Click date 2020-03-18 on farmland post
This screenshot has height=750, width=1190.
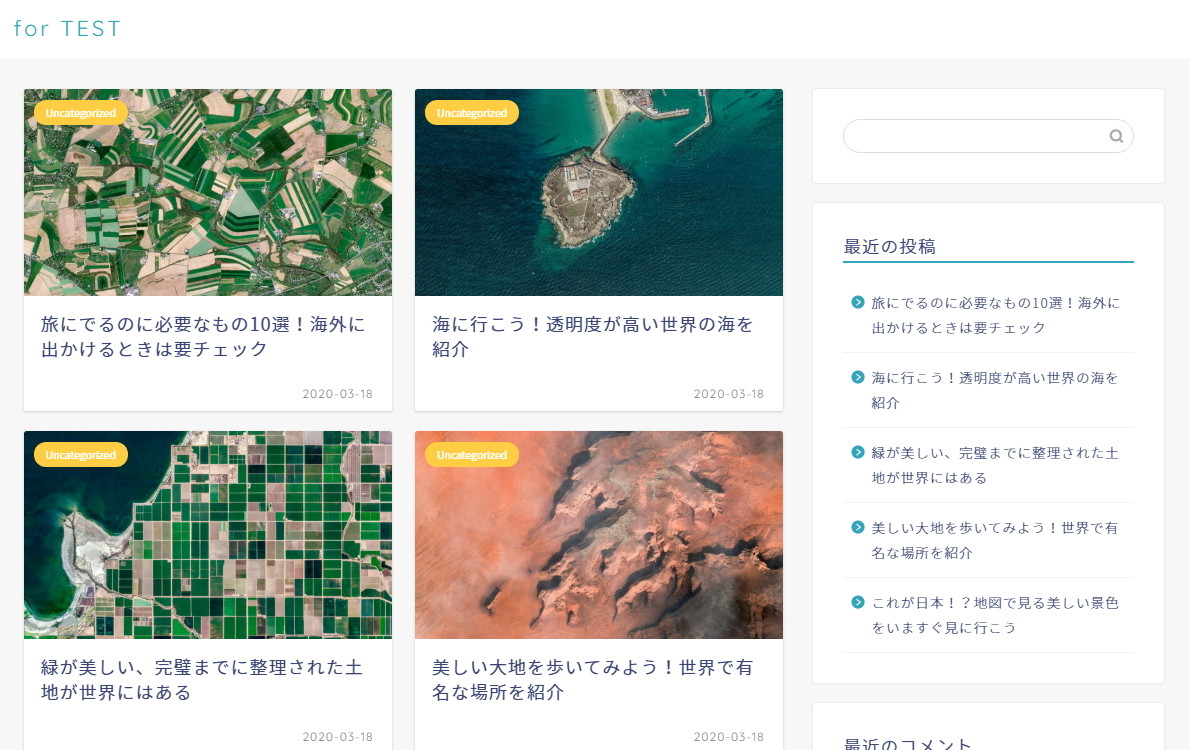point(338,394)
